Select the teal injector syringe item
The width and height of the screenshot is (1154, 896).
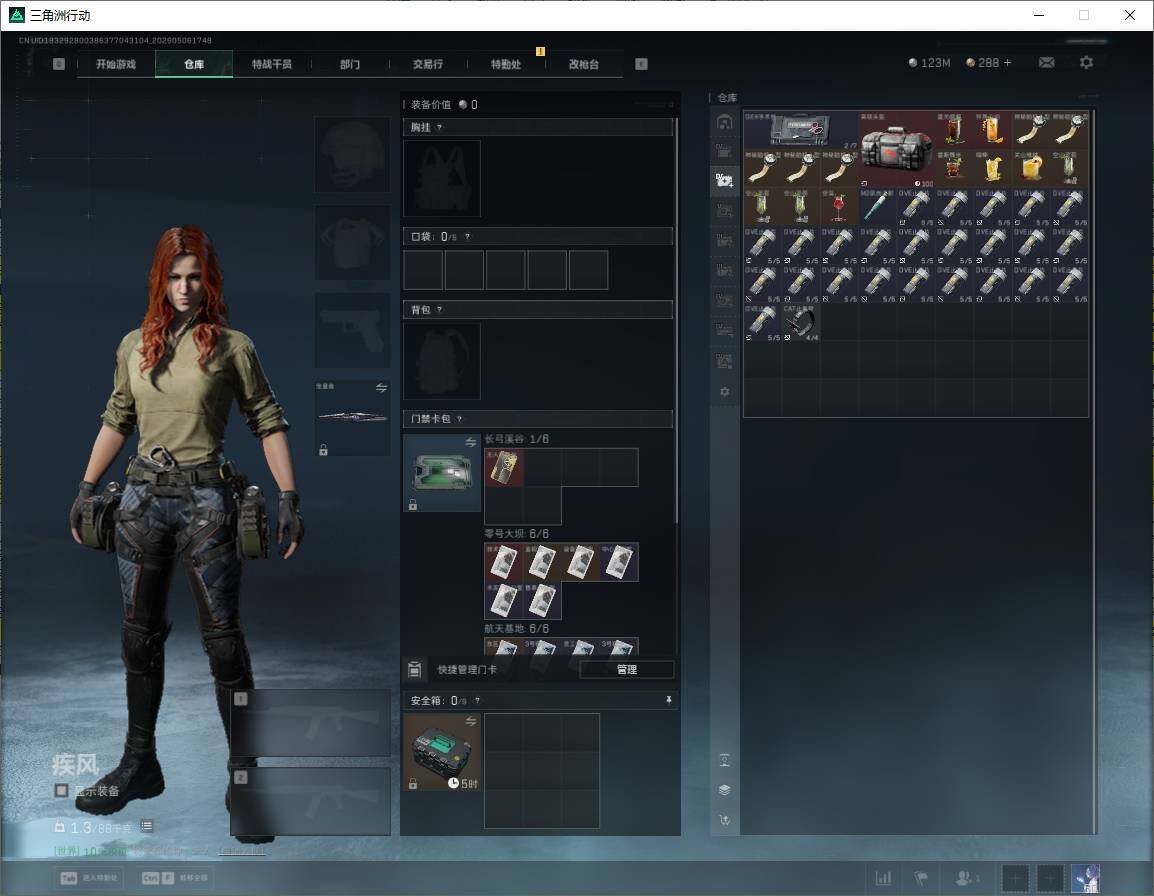[877, 207]
